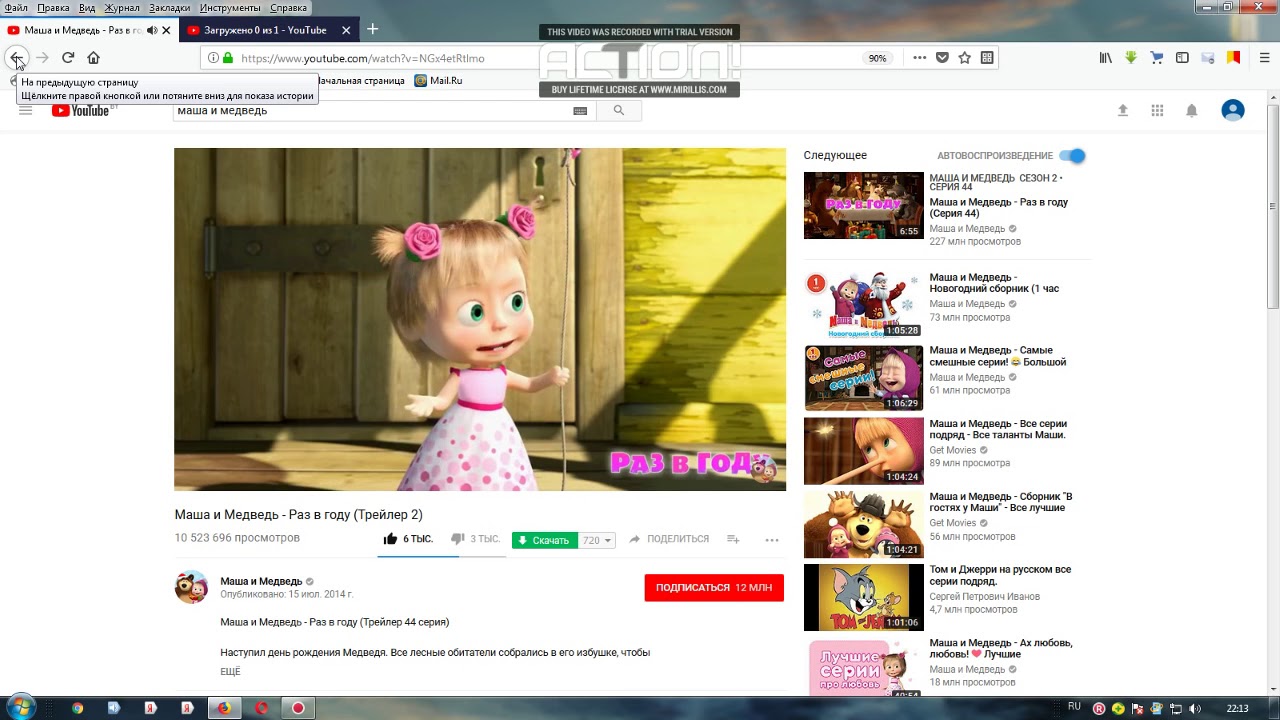Close the Маша и Медведь tab
The width and height of the screenshot is (1280, 720).
(x=166, y=30)
